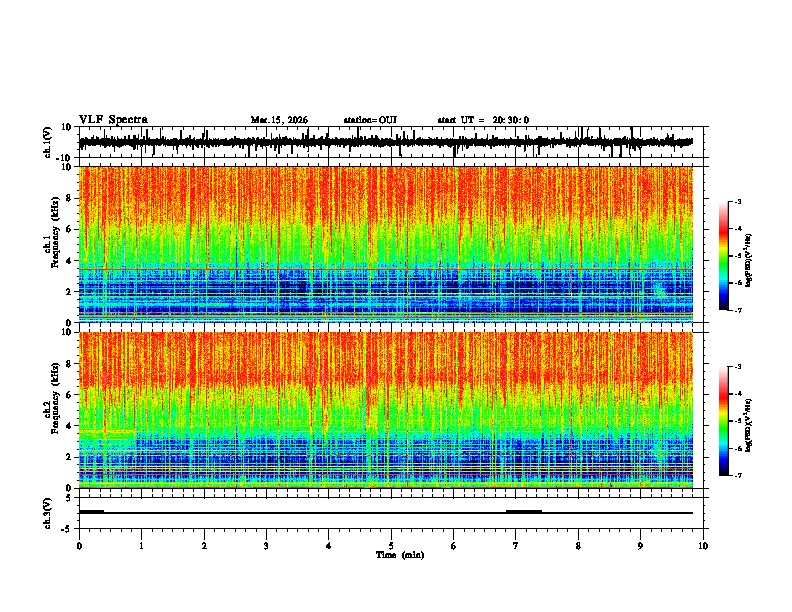This screenshot has height=612, width=792.
Task: Click the "VLF Spectra" plot title
Action: [x=113, y=120]
